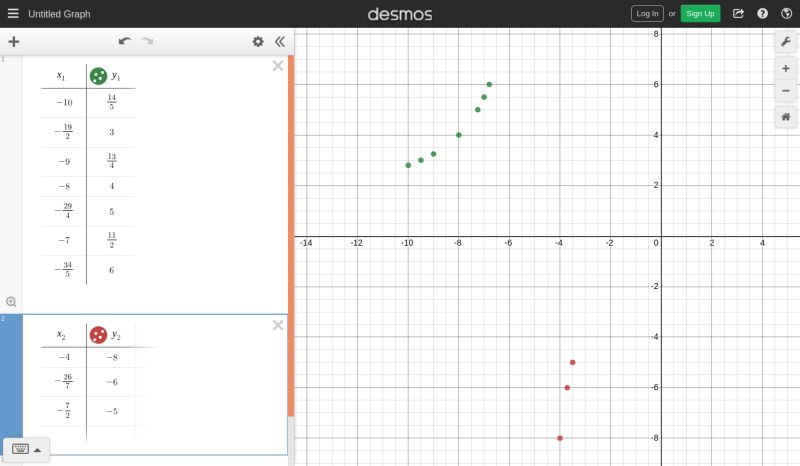This screenshot has width=800, height=466.
Task: Open the Language globe icon
Action: click(x=786, y=14)
